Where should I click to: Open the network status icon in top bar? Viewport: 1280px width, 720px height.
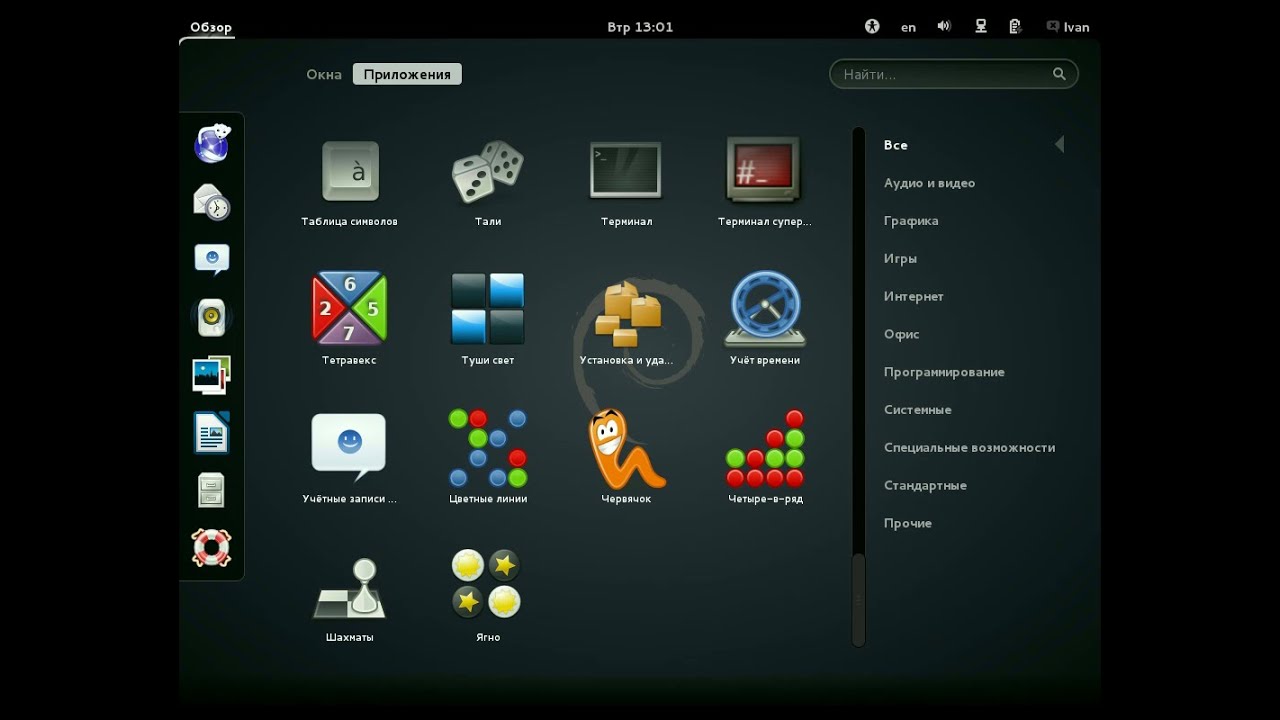pos(981,27)
